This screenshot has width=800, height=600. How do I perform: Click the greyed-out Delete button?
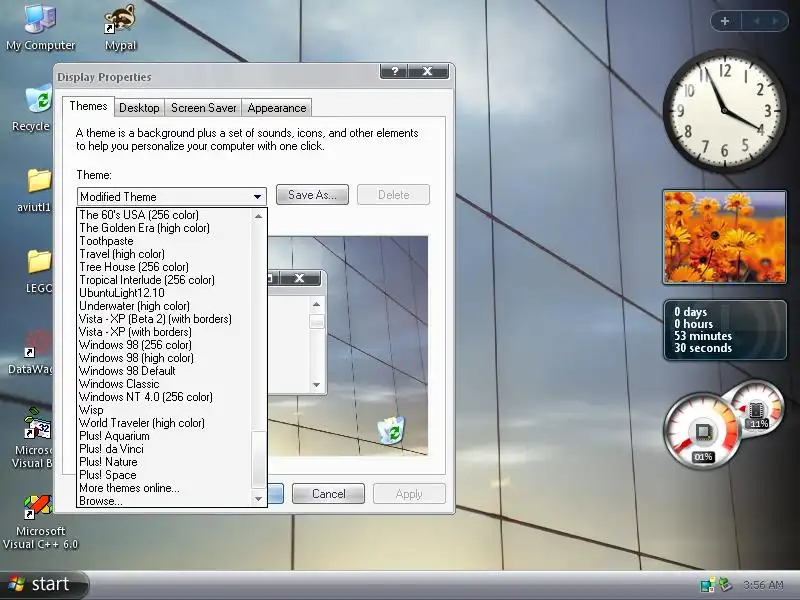point(393,195)
